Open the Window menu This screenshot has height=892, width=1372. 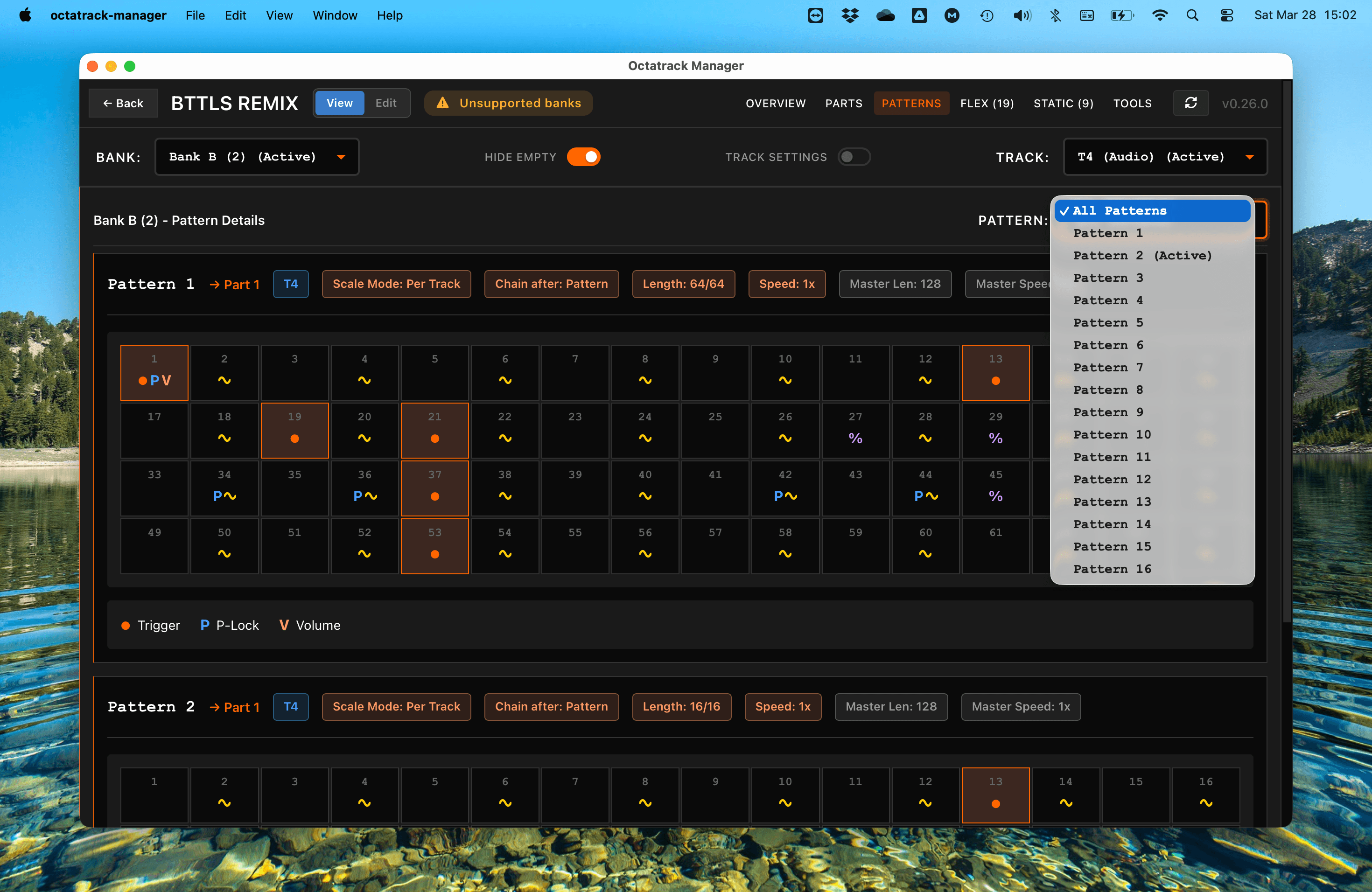(335, 15)
